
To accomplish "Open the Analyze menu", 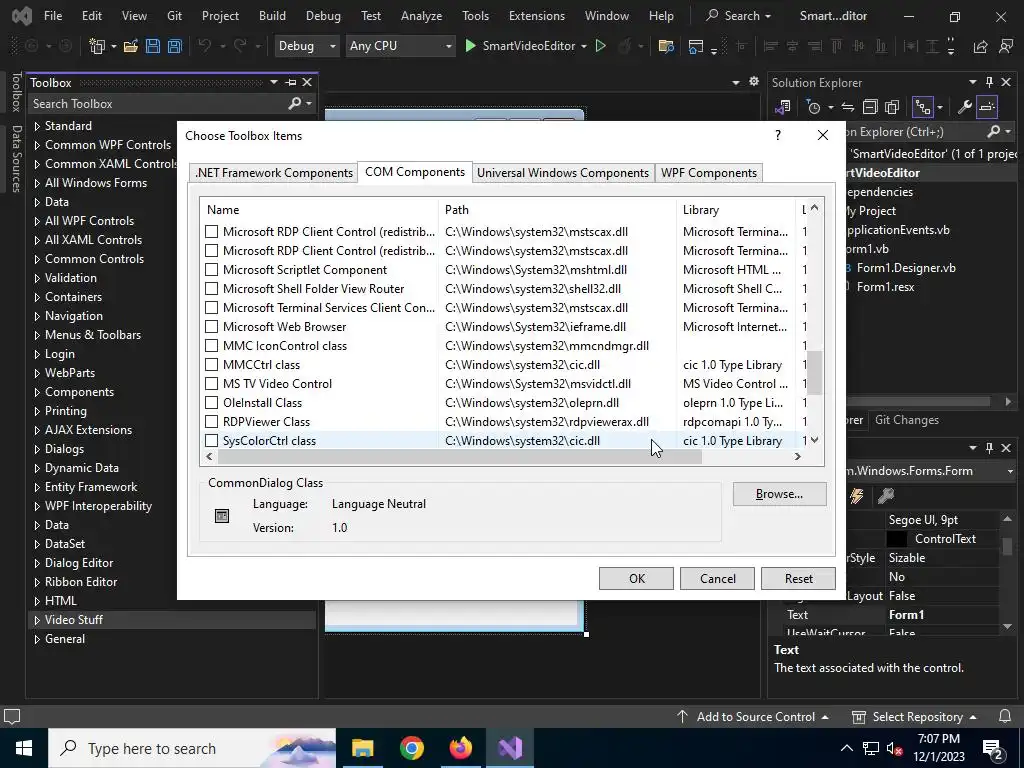I will [x=421, y=16].
